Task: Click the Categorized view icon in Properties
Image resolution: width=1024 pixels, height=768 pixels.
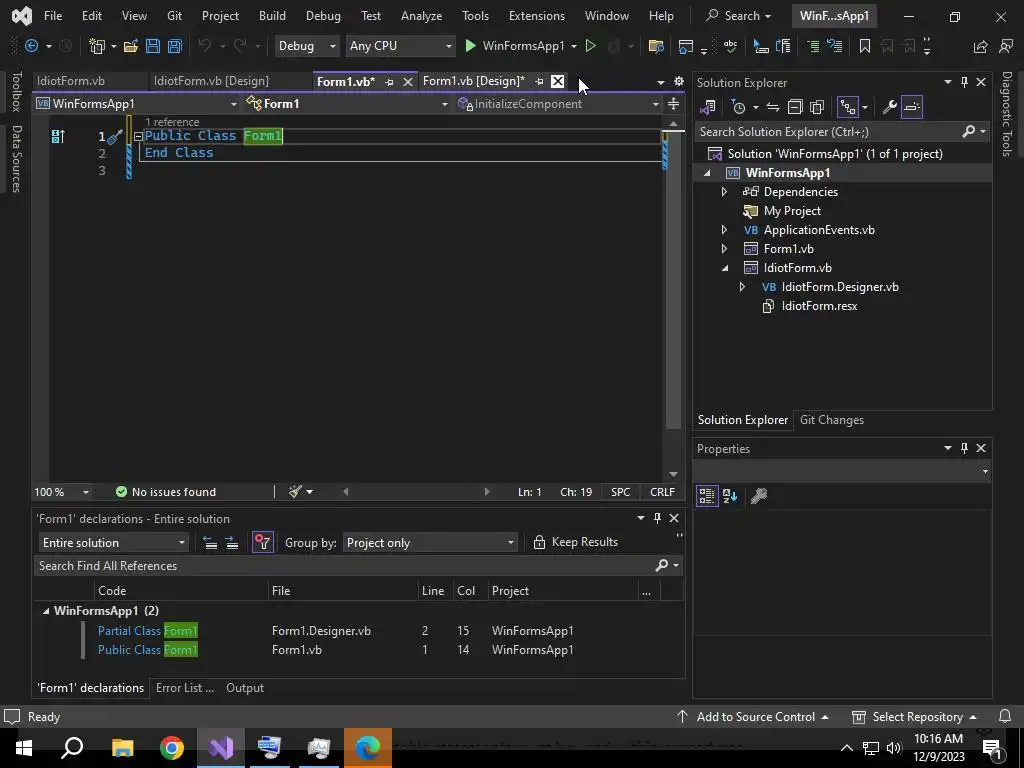Action: point(707,496)
